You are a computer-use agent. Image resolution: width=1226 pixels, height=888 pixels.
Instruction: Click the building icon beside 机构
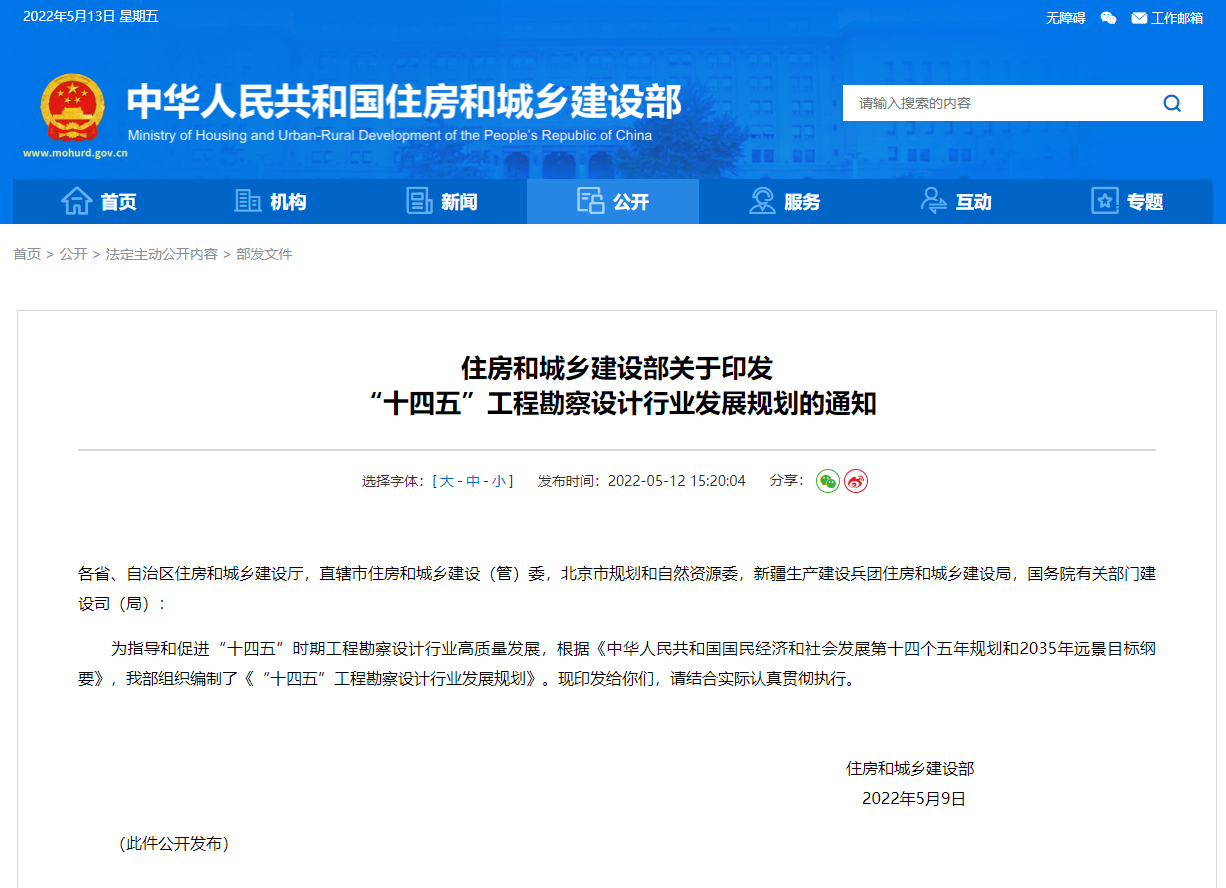tap(248, 201)
